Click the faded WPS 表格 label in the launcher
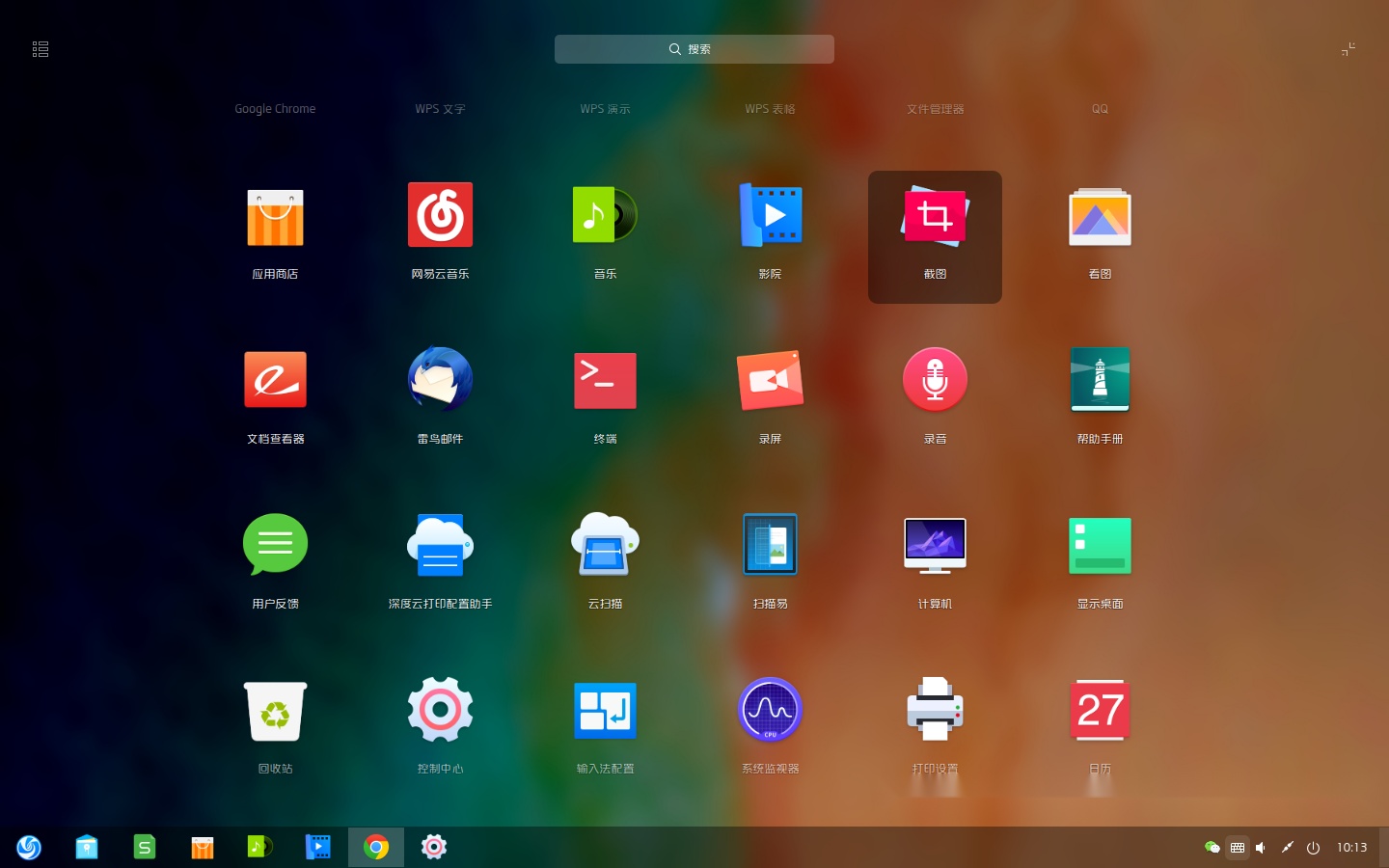The width and height of the screenshot is (1389, 868). (770, 109)
